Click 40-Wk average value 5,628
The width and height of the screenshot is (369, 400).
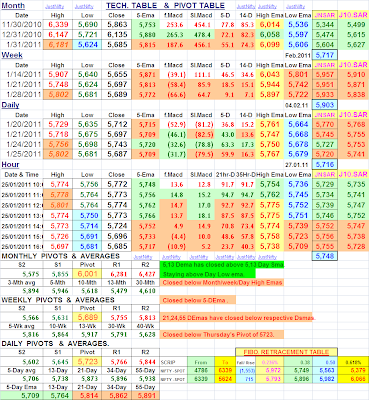pyautogui.click(x=147, y=334)
